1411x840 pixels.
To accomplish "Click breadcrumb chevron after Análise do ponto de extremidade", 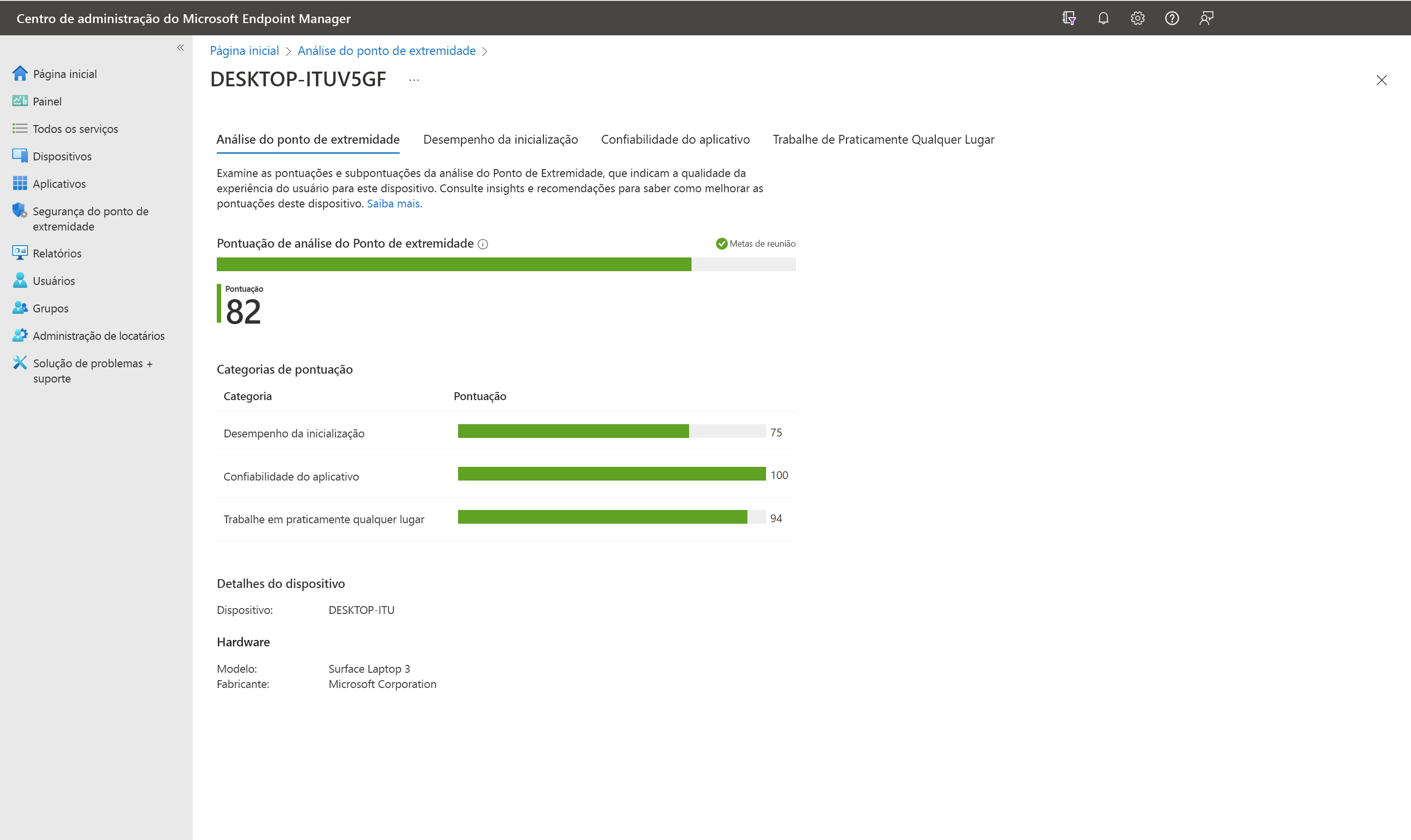I will tap(485, 51).
